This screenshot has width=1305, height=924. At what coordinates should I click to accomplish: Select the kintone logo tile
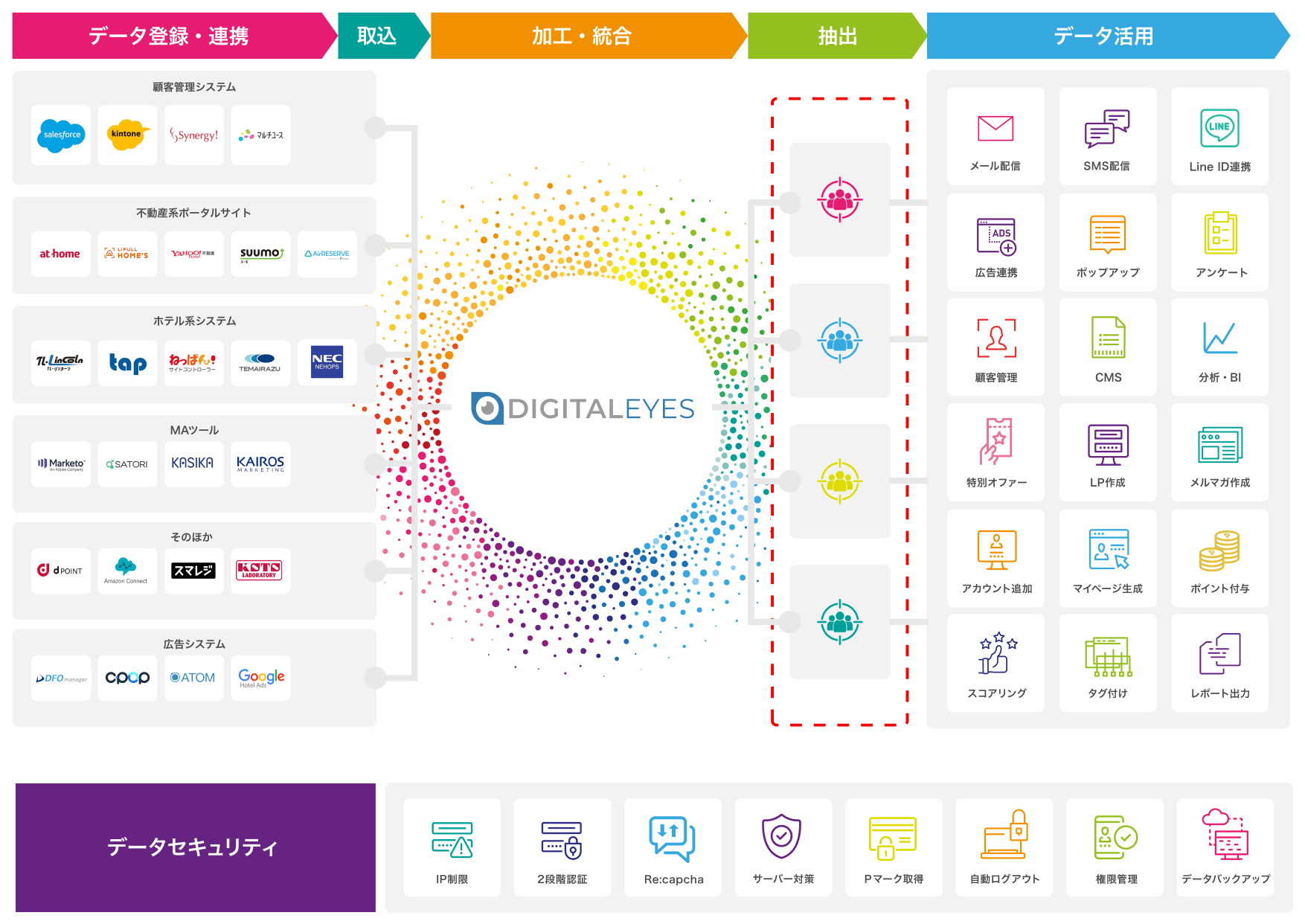pos(127,135)
